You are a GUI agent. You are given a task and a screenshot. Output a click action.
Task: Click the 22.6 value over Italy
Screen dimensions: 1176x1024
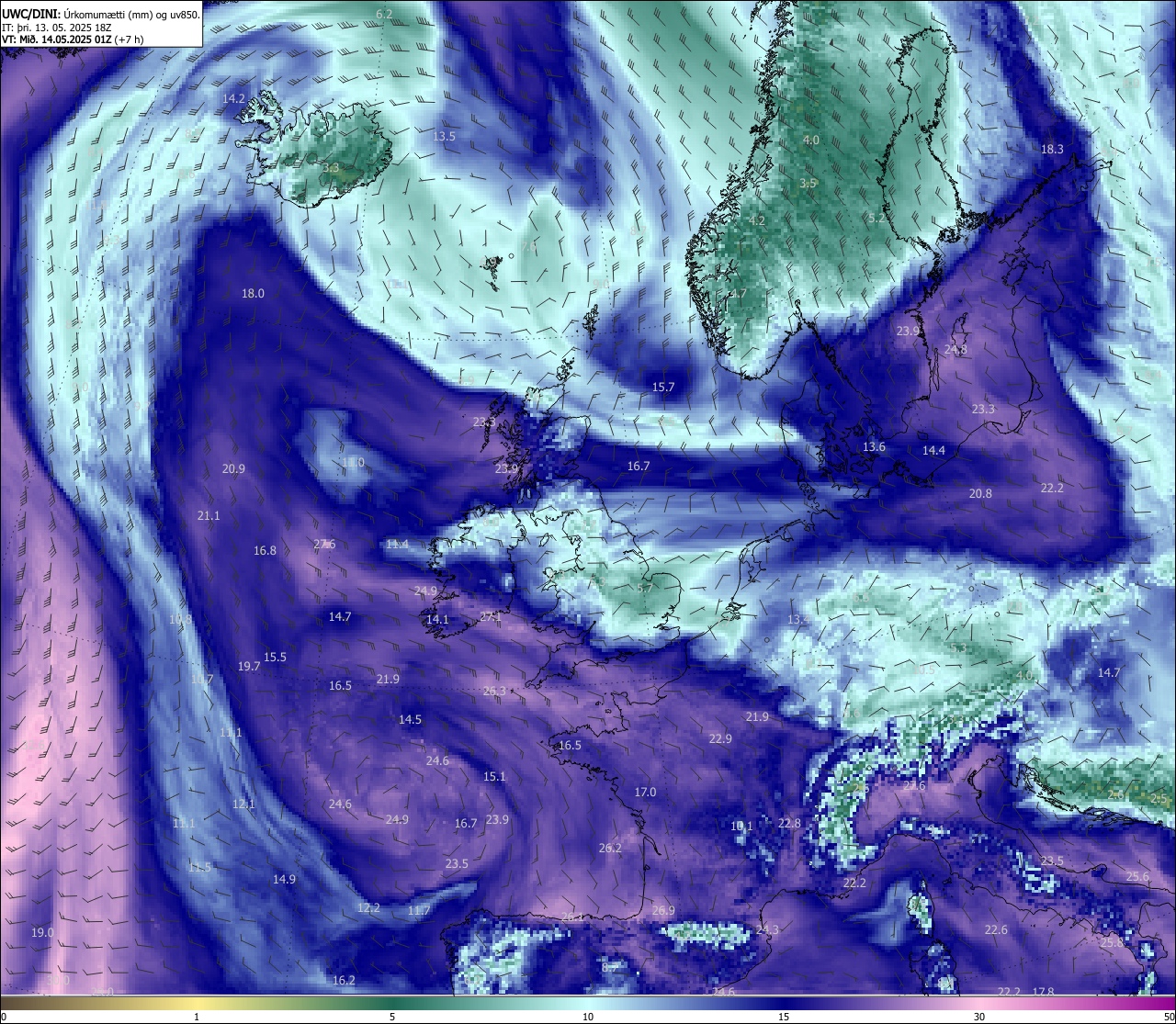click(x=996, y=929)
